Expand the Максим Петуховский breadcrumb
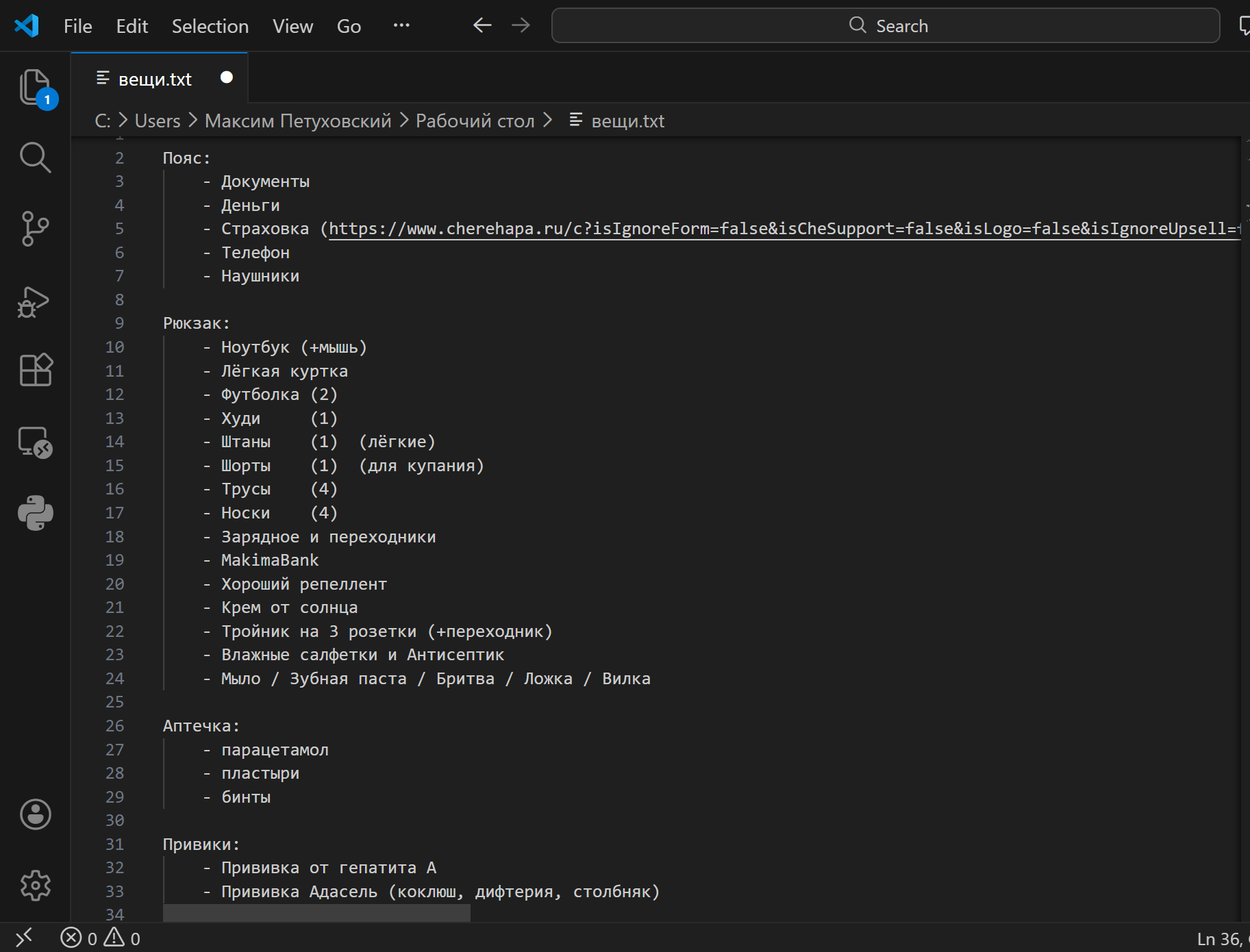Image resolution: width=1250 pixels, height=952 pixels. click(x=298, y=121)
